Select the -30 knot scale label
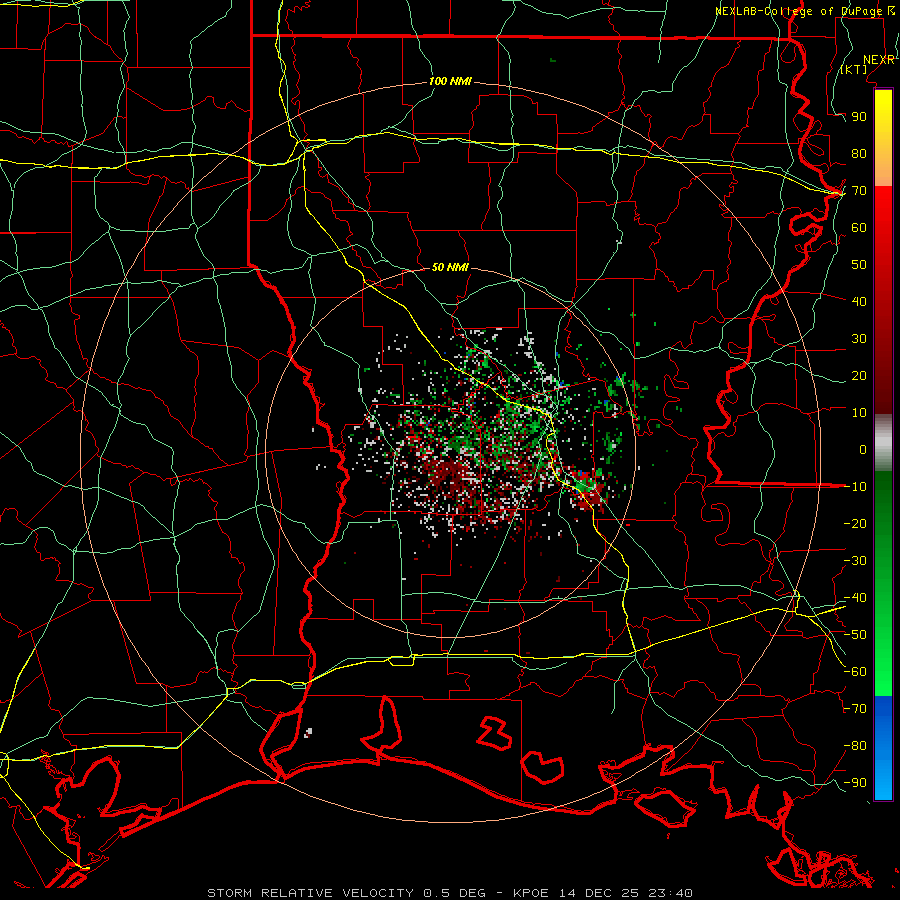Screen dimensions: 900x900 tap(855, 561)
